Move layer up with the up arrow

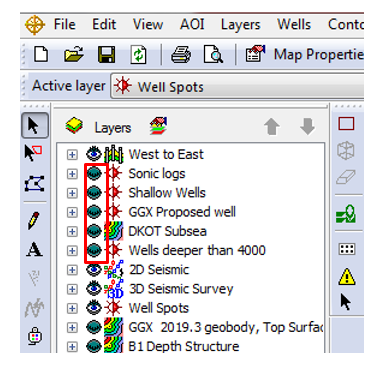tap(272, 126)
